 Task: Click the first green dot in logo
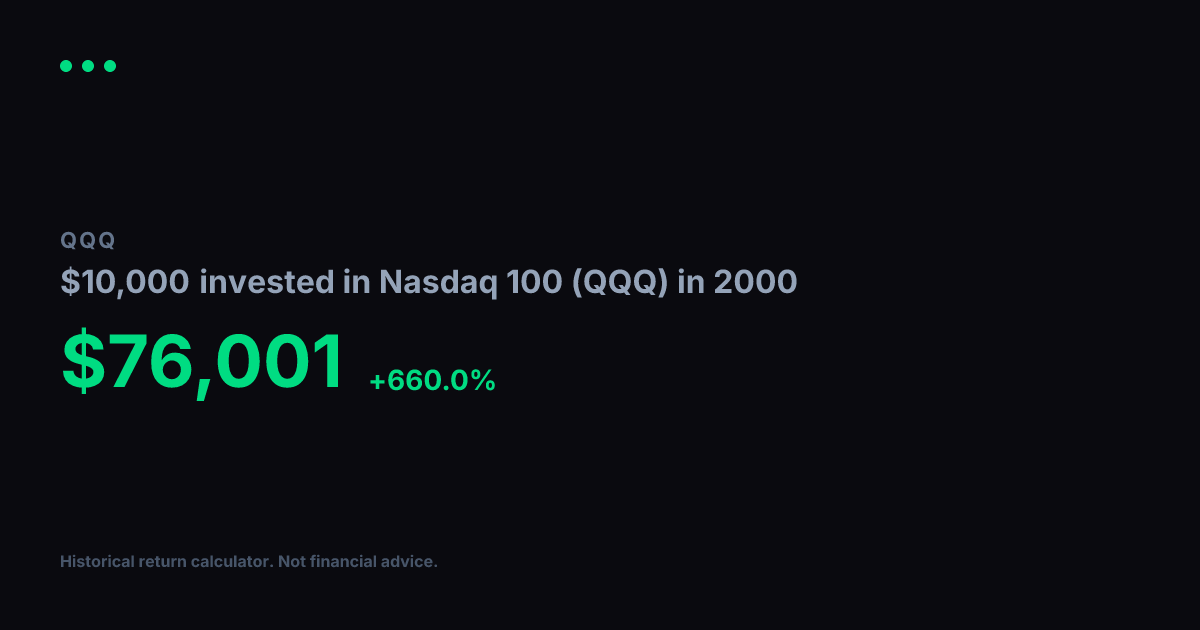coord(66,66)
